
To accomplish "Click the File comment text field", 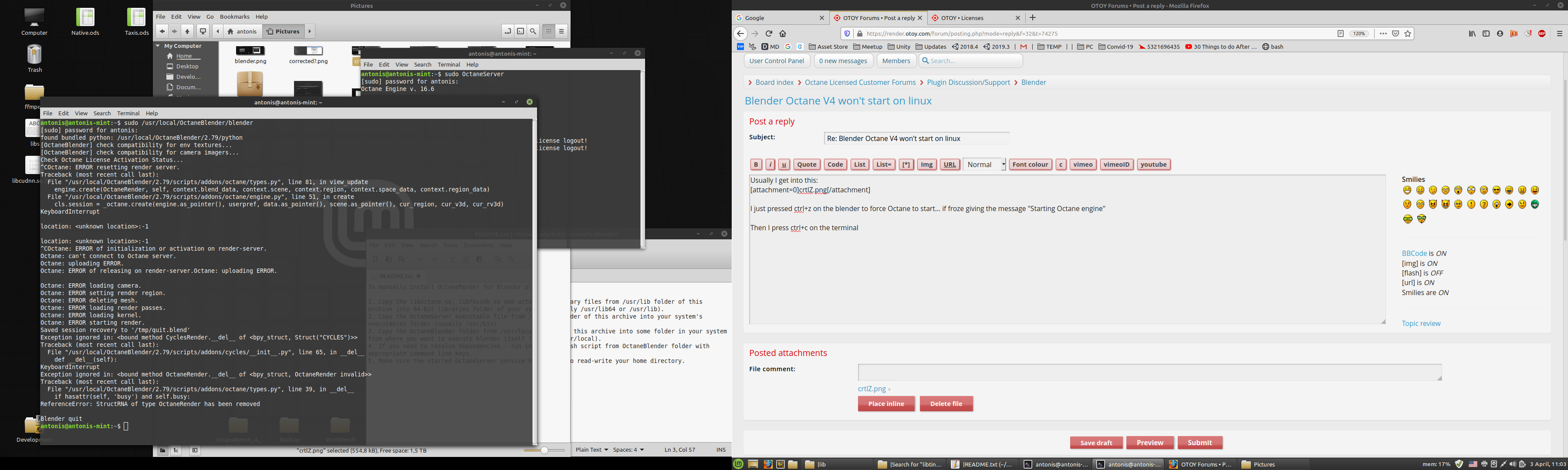I will (x=1149, y=372).
